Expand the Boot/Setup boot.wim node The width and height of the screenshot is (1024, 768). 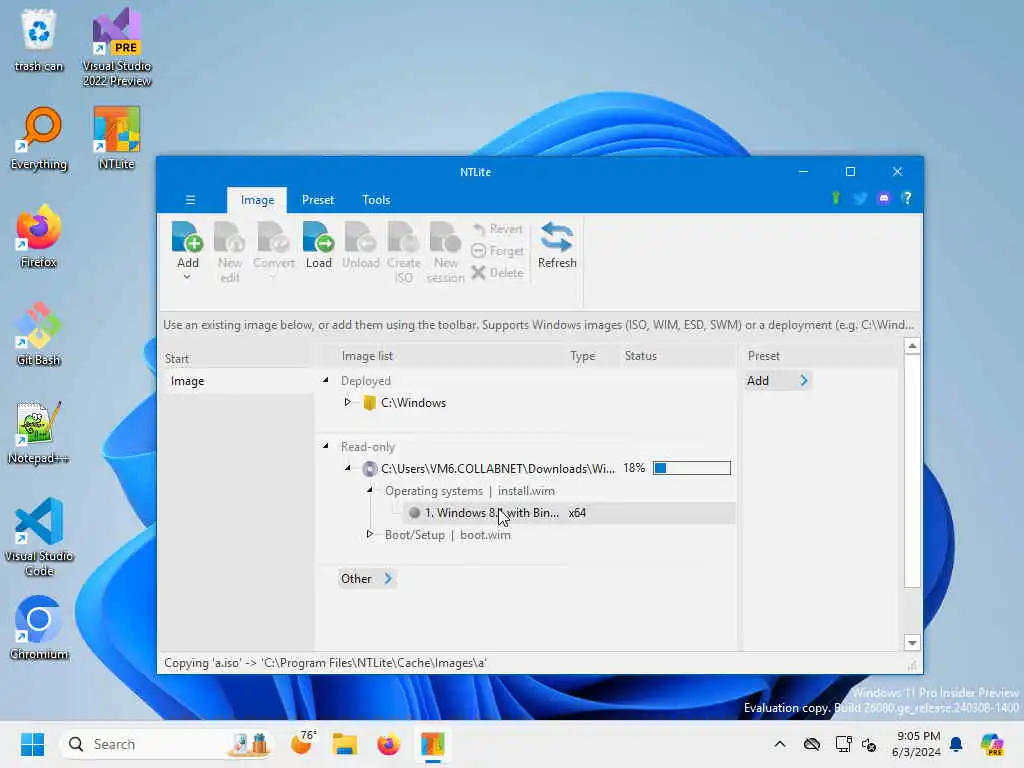[x=370, y=534]
